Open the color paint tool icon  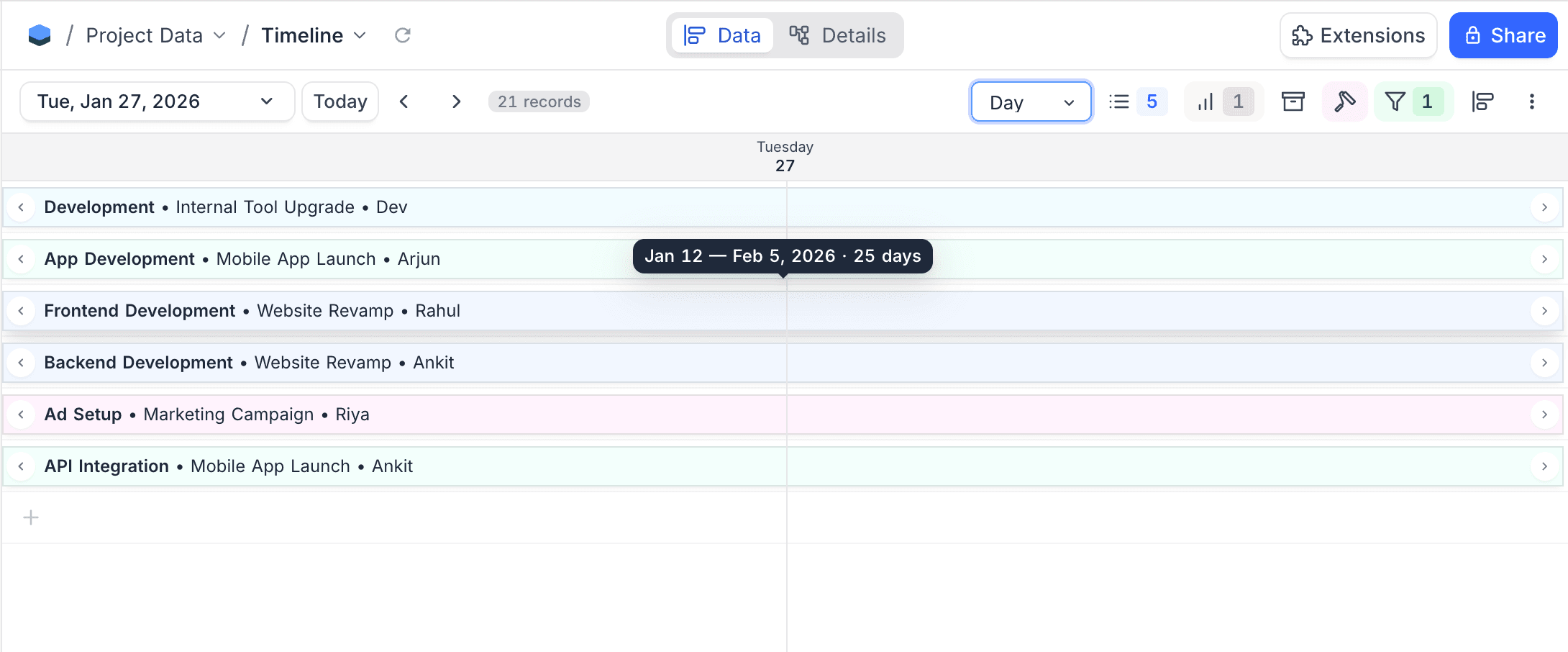click(1344, 101)
